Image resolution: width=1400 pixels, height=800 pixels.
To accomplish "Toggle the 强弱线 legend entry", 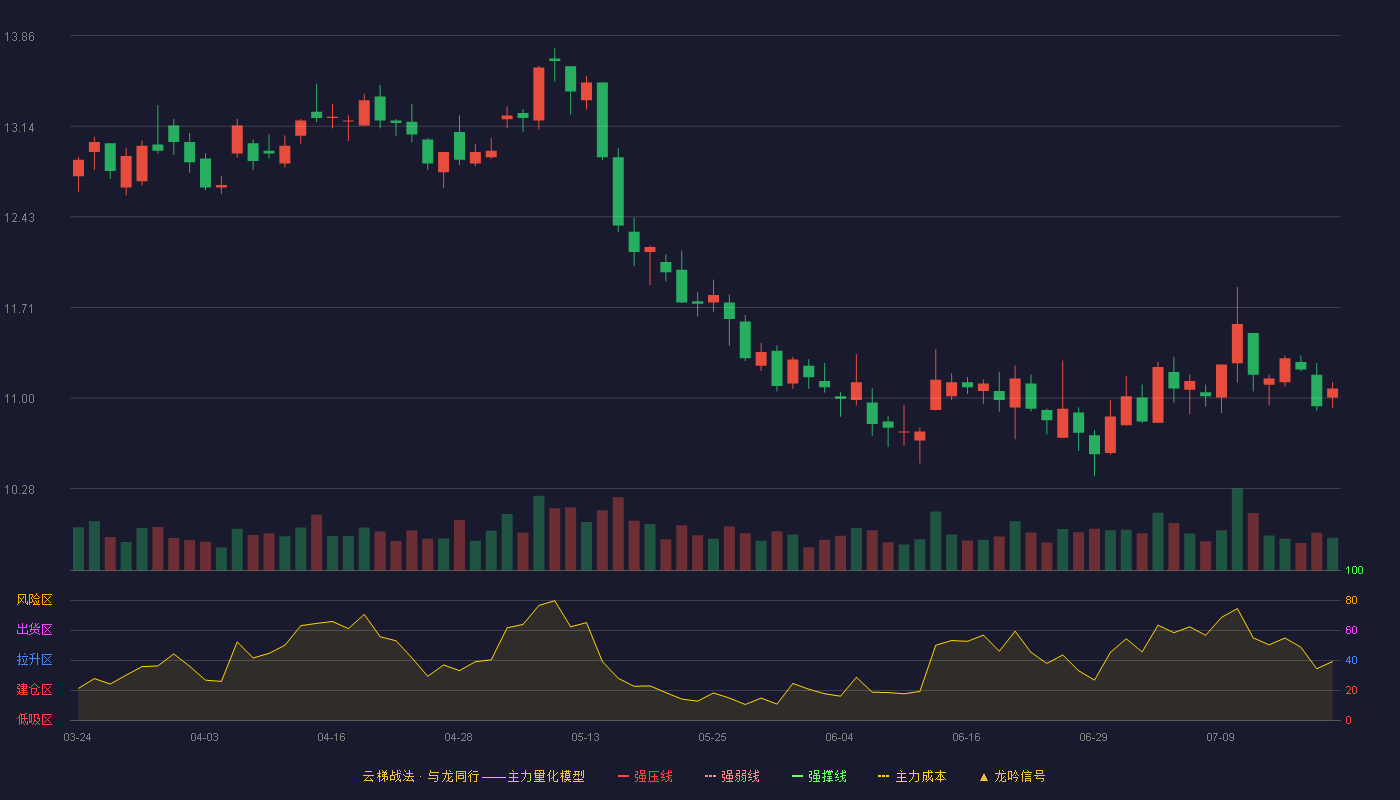I will [732, 776].
